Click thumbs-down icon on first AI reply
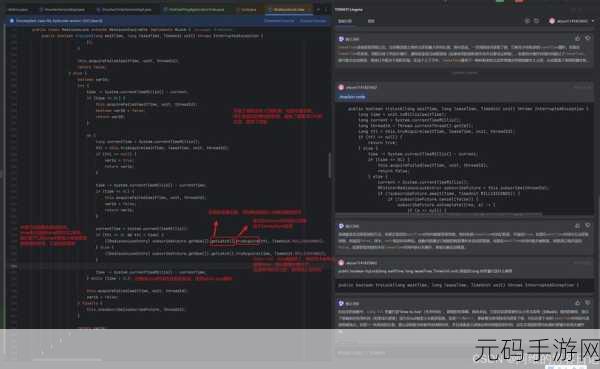 click(588, 38)
